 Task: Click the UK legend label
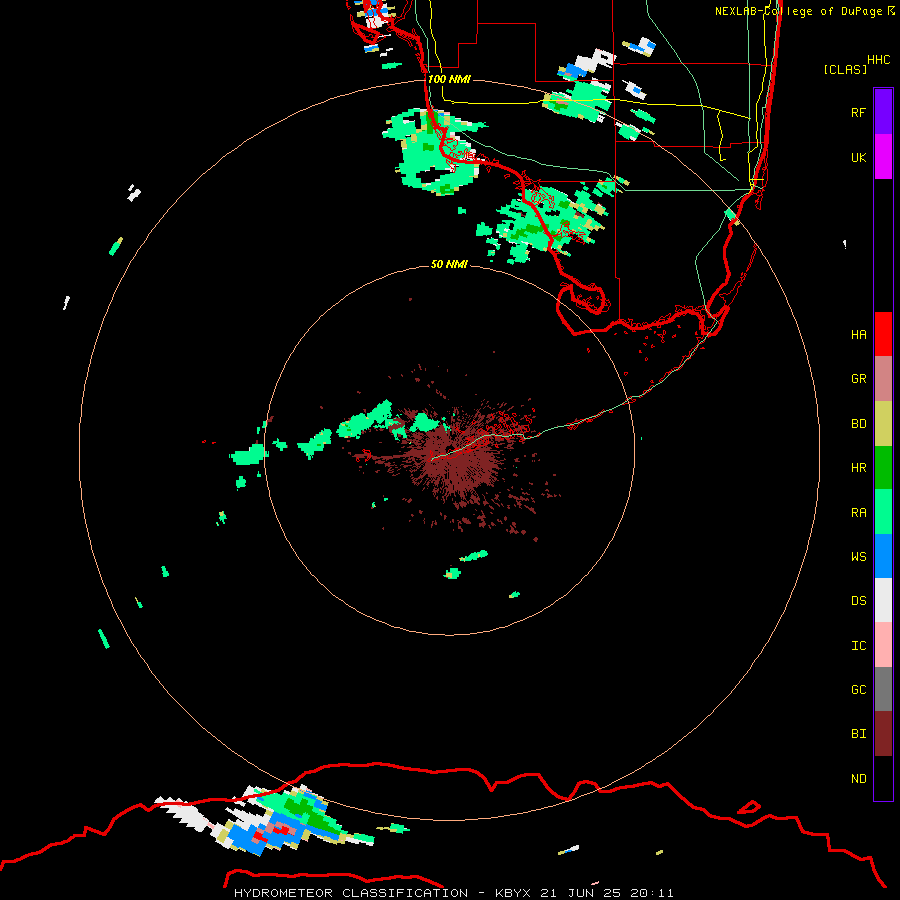pyautogui.click(x=858, y=157)
